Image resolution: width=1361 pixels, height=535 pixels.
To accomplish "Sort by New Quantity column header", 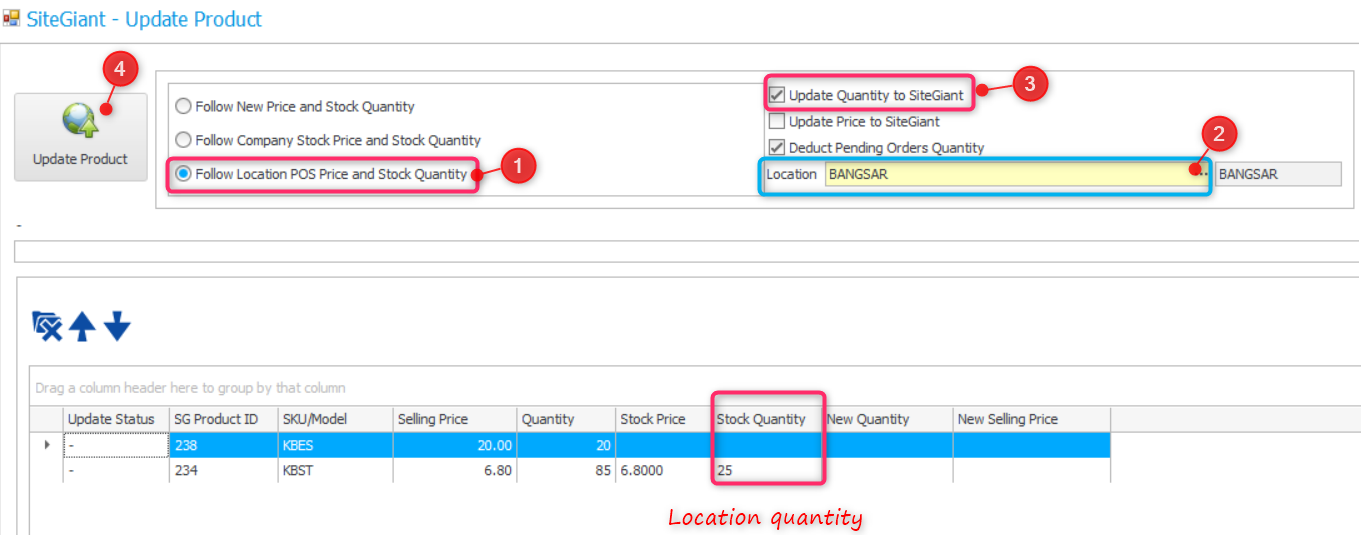I will [x=887, y=419].
